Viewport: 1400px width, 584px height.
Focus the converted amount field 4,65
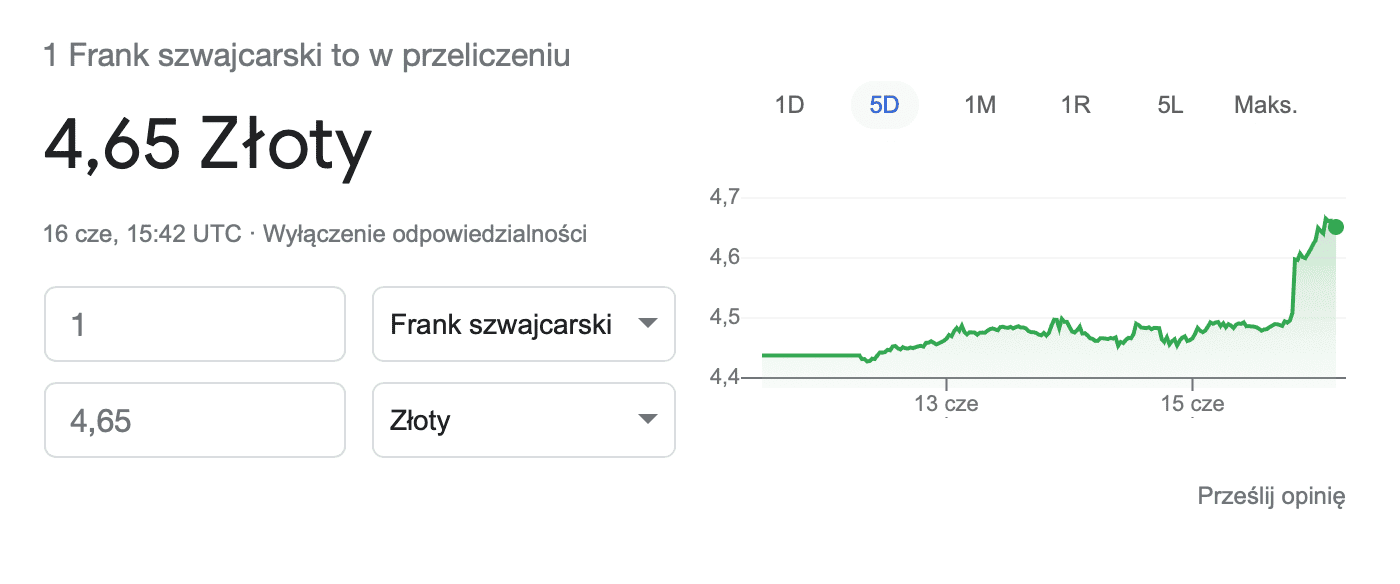point(195,420)
